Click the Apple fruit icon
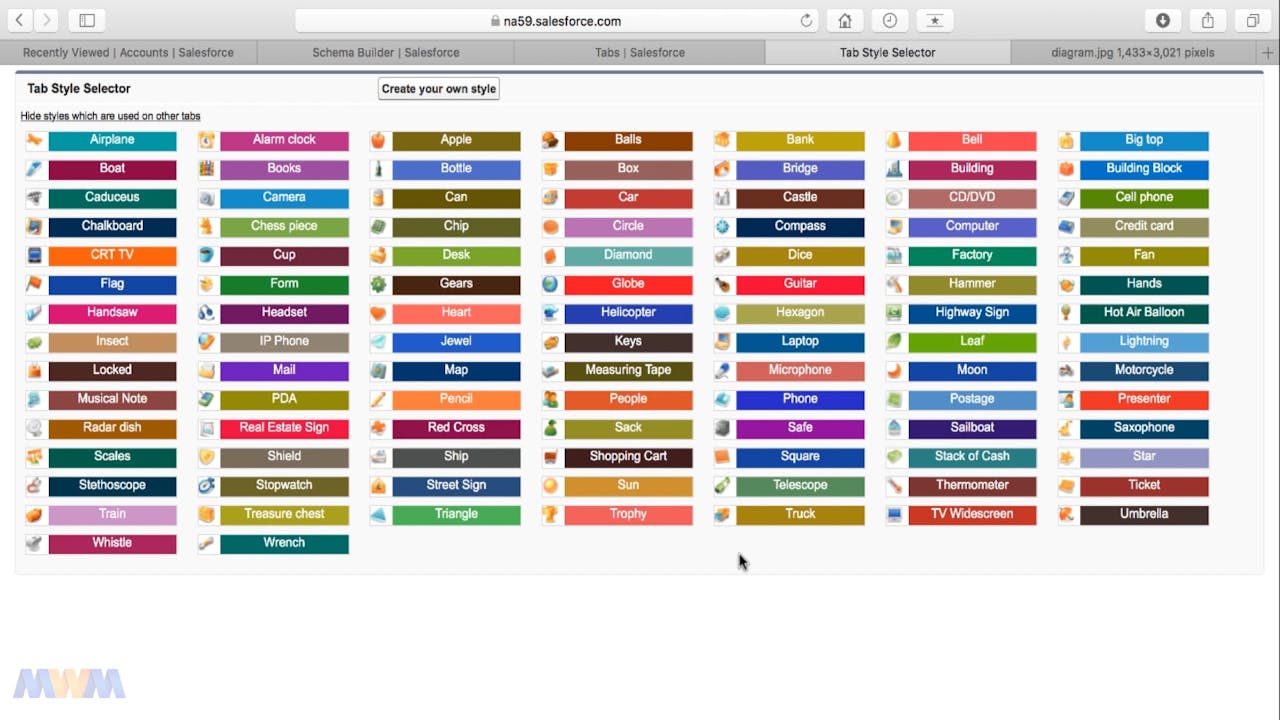Screen dimensions: 1280x720 point(379,141)
